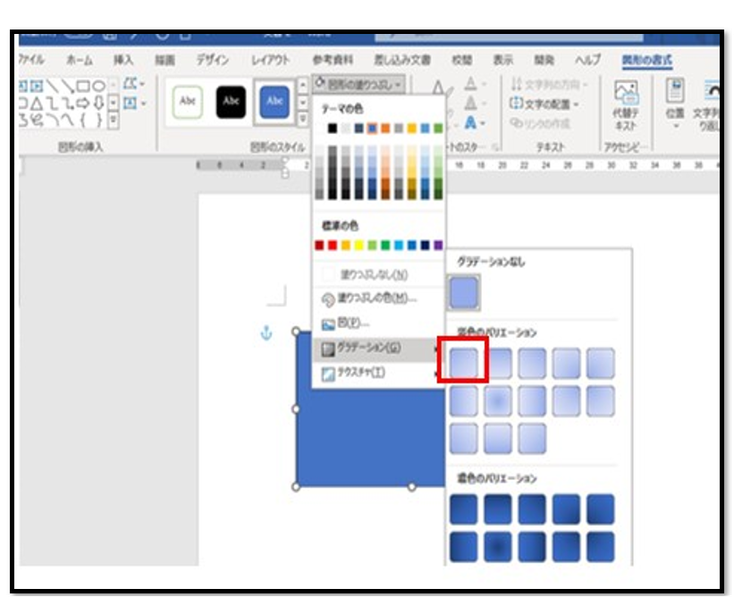Click the Edit Shape icon
This screenshot has height=597, width=734.
click(129, 85)
